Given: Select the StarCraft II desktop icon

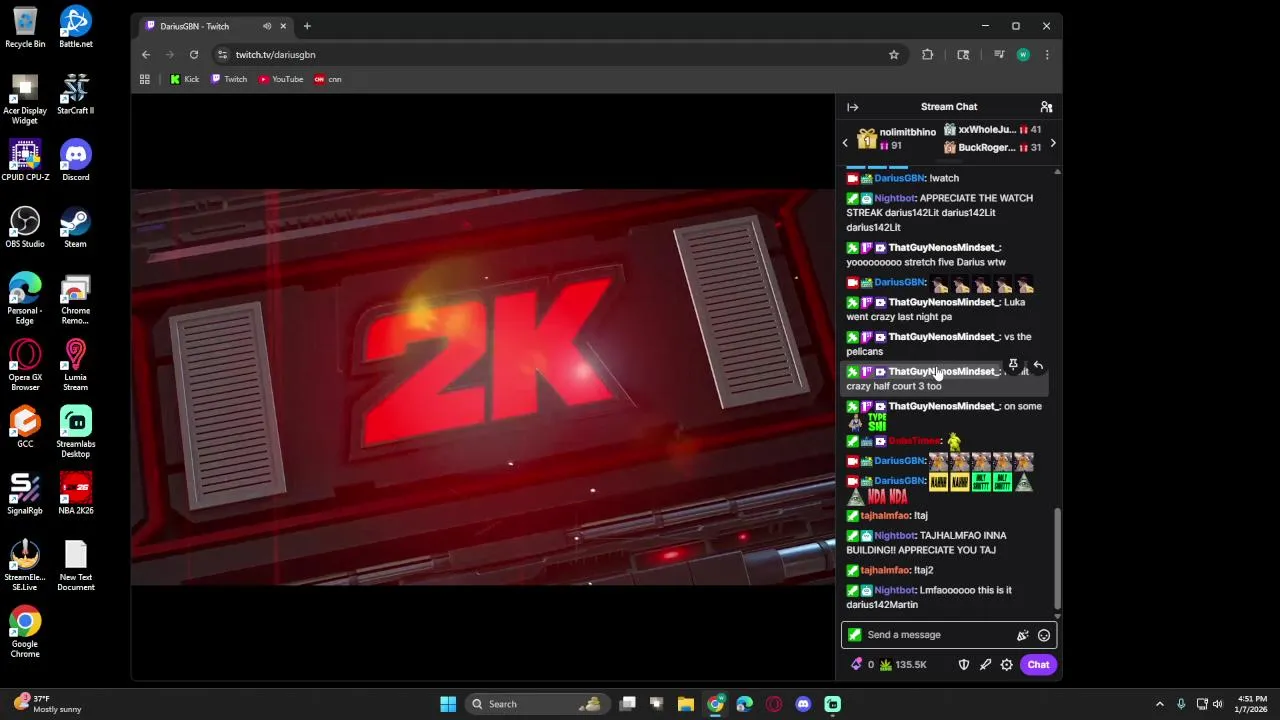Looking at the screenshot, I should [76, 94].
